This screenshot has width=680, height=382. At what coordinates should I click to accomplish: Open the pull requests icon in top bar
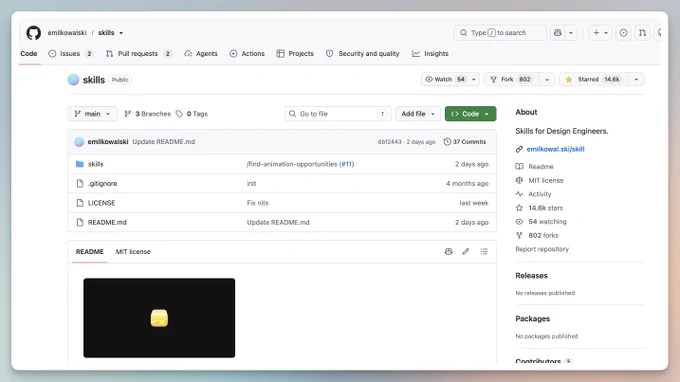(x=642, y=33)
